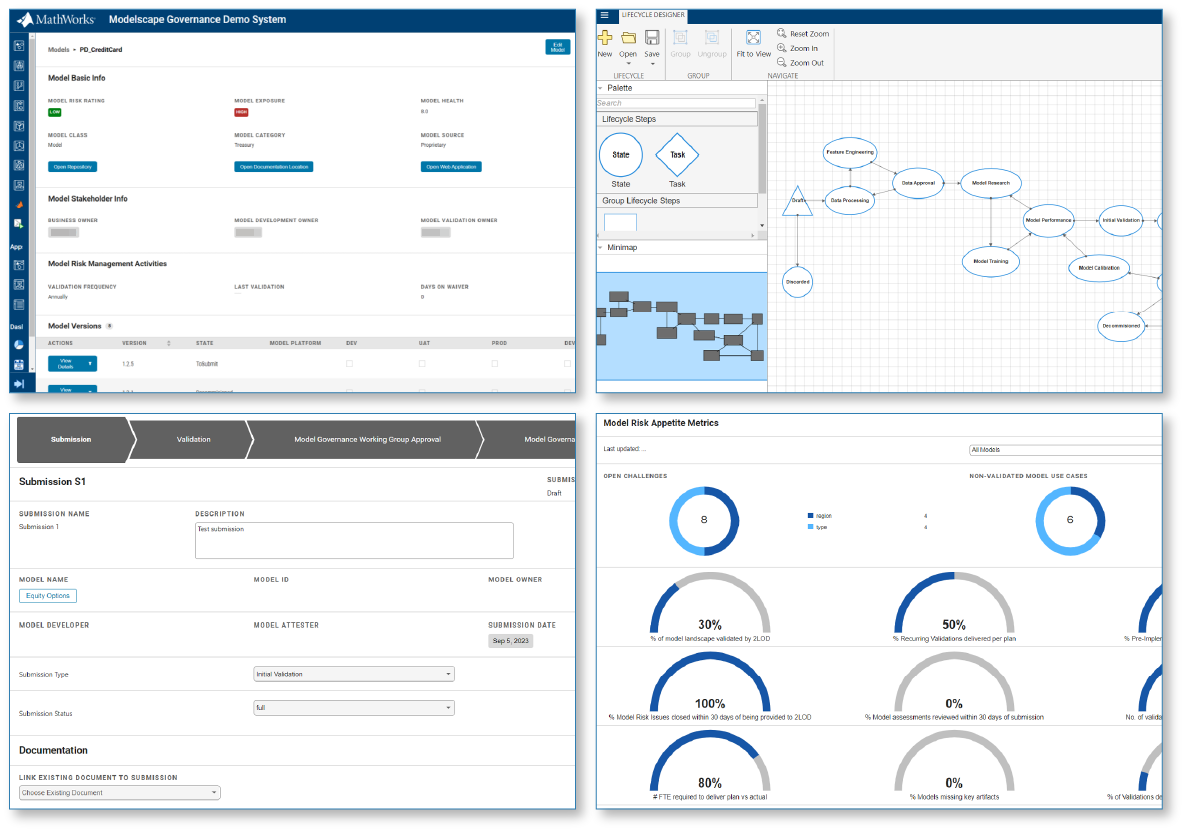
Task: Open the hamburger menu in Lifecycle Designer
Action: (604, 15)
